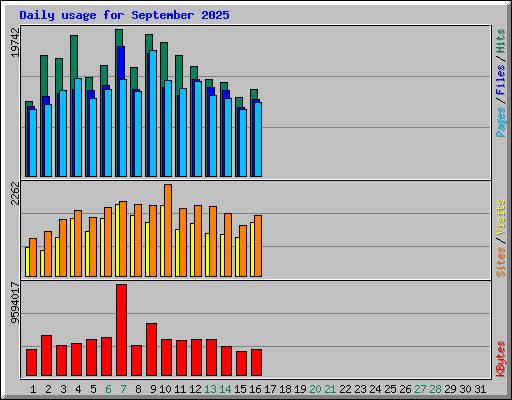Click the tallest orange Visits bar for day 10
Image resolution: width=512 pixels, height=400 pixels.
click(x=168, y=230)
